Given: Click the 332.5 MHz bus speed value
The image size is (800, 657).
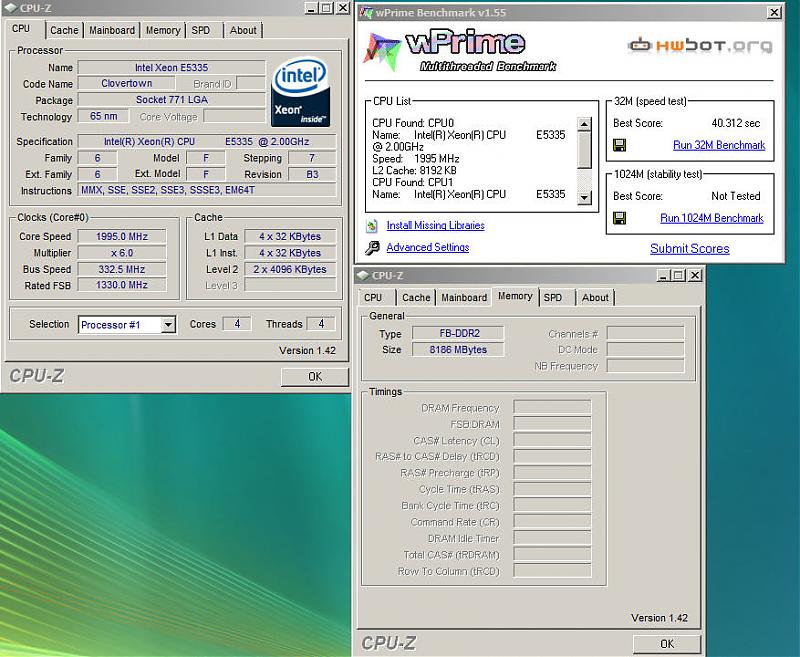Looking at the screenshot, I should [122, 269].
